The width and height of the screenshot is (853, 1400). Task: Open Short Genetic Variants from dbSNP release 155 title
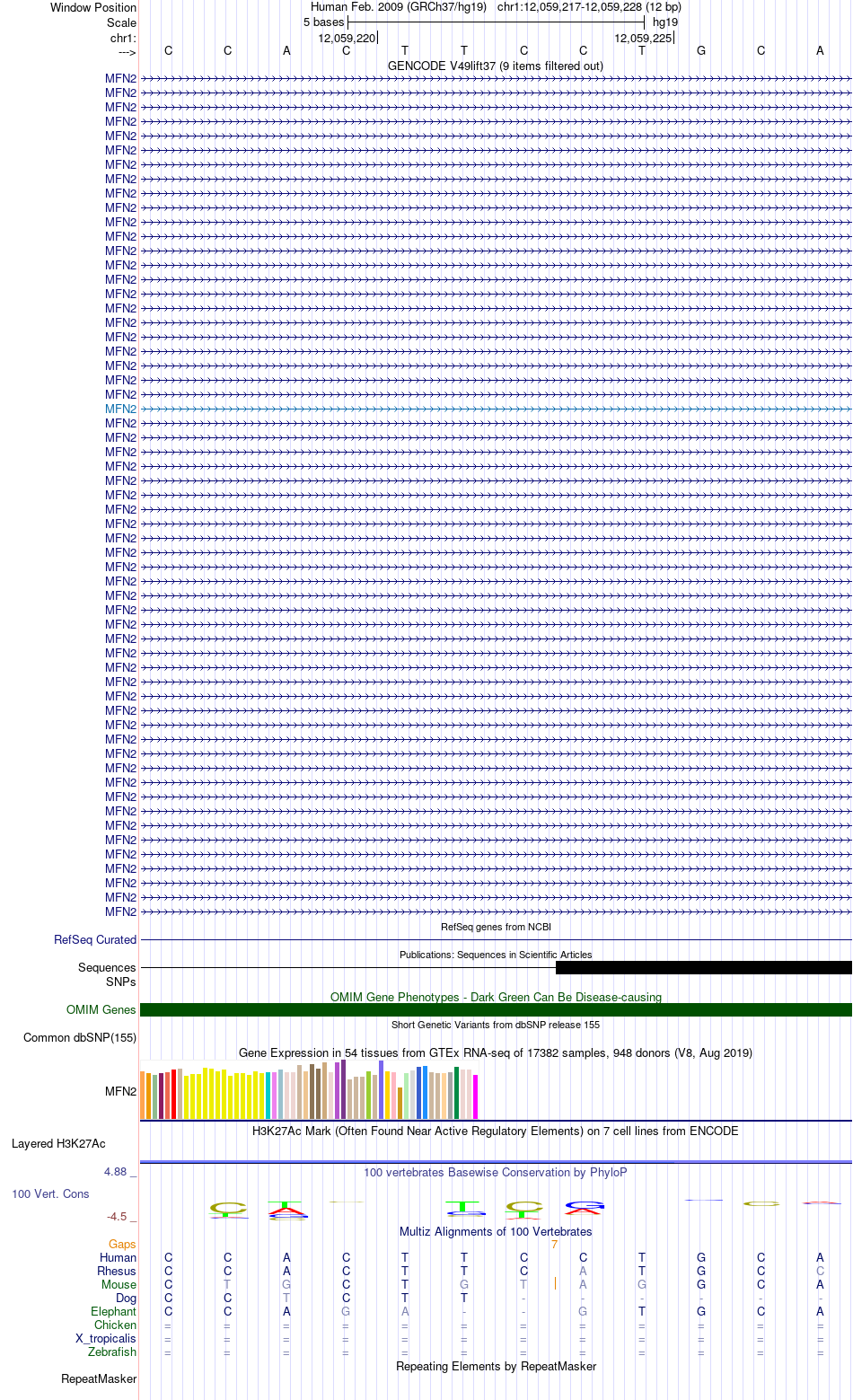496,1025
